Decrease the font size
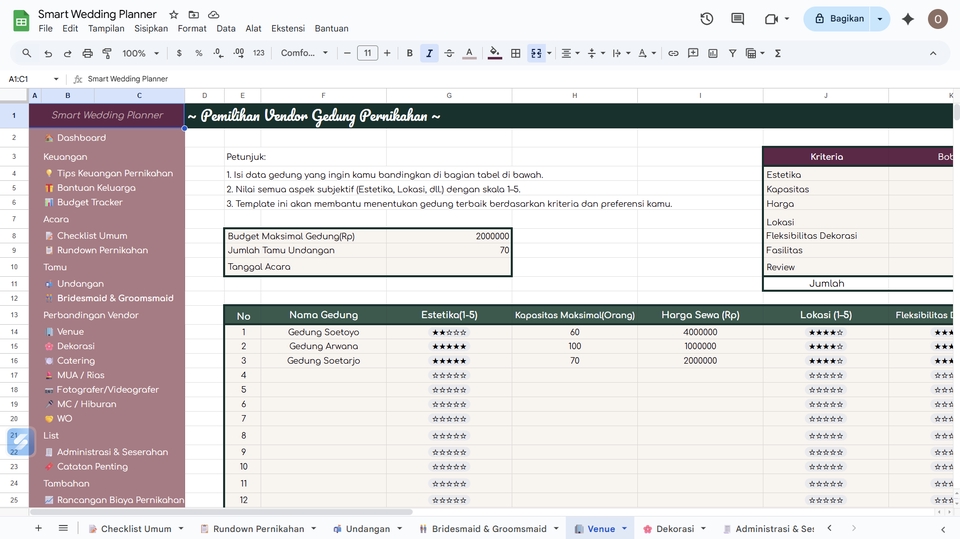Viewport: 960px width, 539px height. [x=347, y=53]
